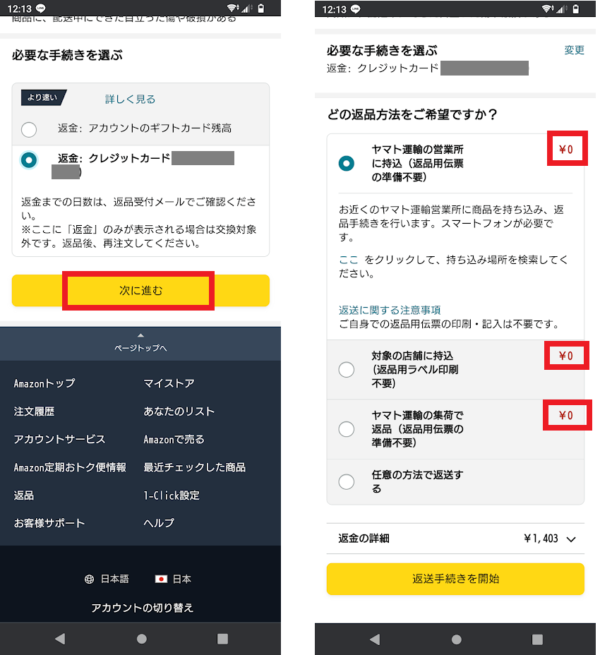Tap the home circle on left phone
Screen dimensions: 600x655
[x=142, y=639]
